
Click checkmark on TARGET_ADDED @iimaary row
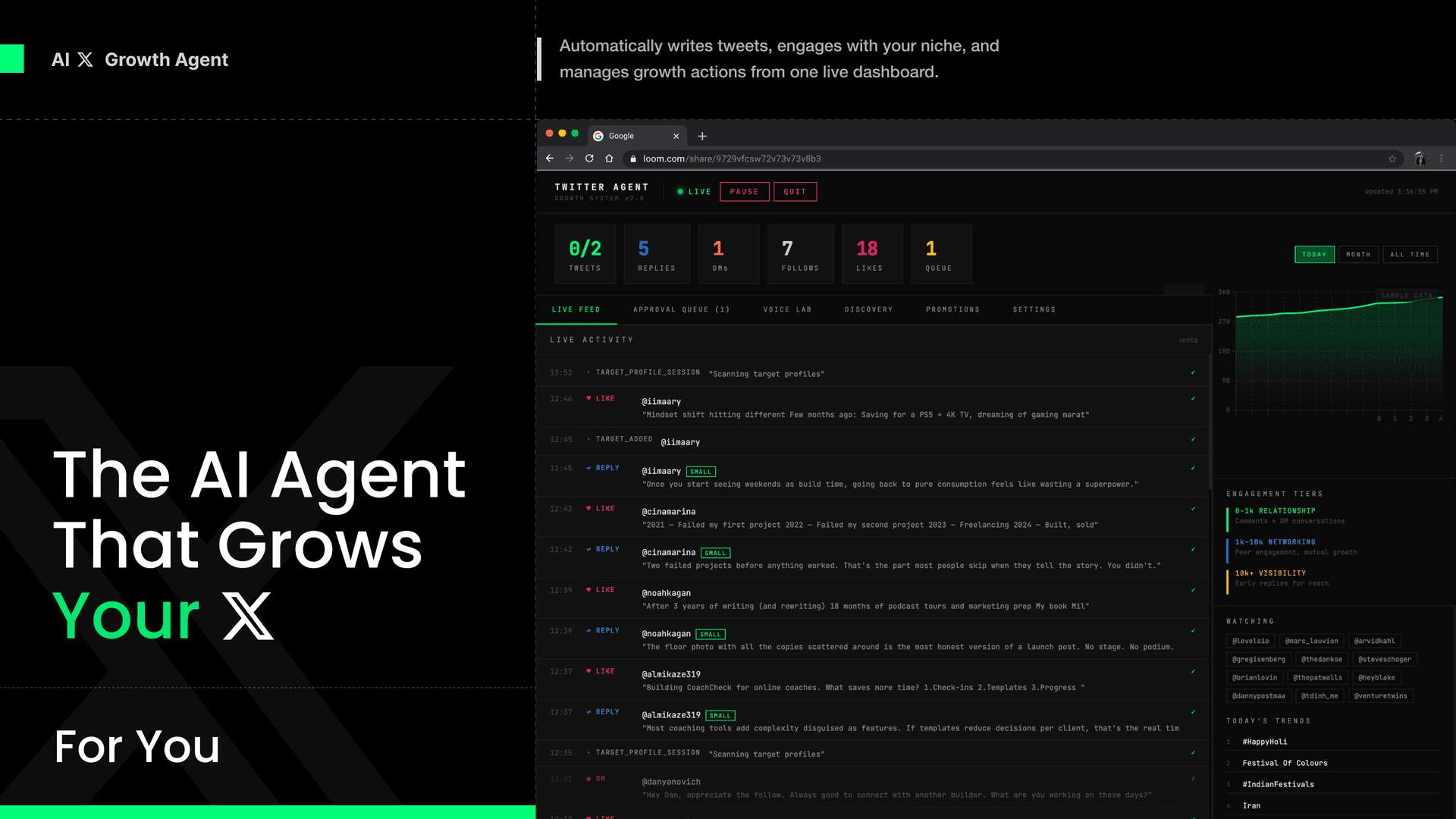[1193, 439]
